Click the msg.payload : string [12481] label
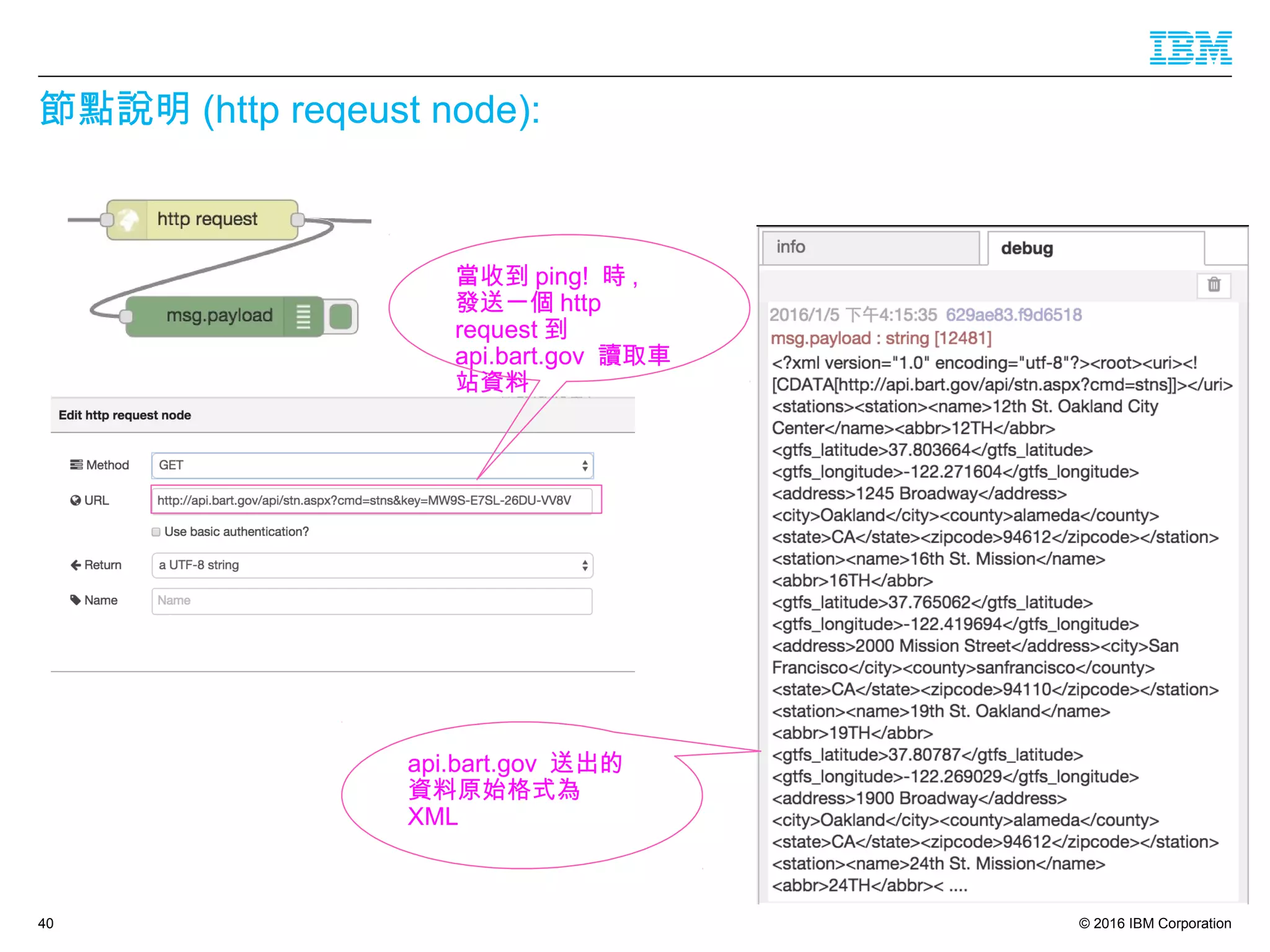The height and width of the screenshot is (952, 1270). pyautogui.click(x=881, y=338)
